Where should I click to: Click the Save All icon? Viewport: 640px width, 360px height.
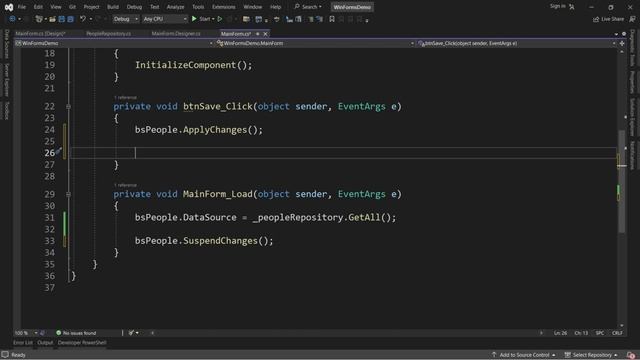point(70,19)
